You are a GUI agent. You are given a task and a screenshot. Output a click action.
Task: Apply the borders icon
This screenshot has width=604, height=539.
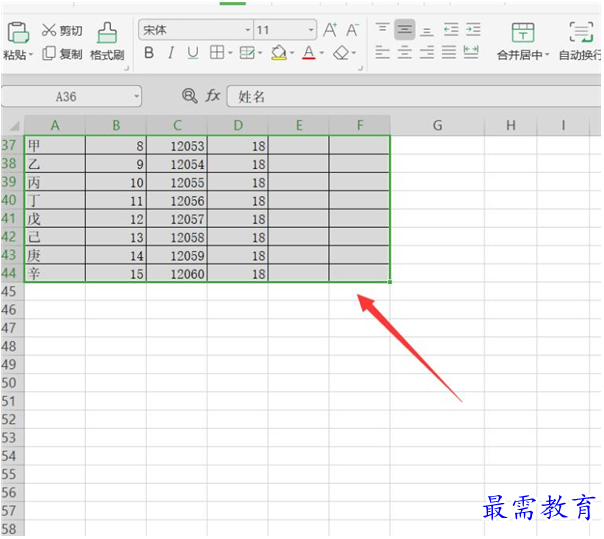point(217,52)
